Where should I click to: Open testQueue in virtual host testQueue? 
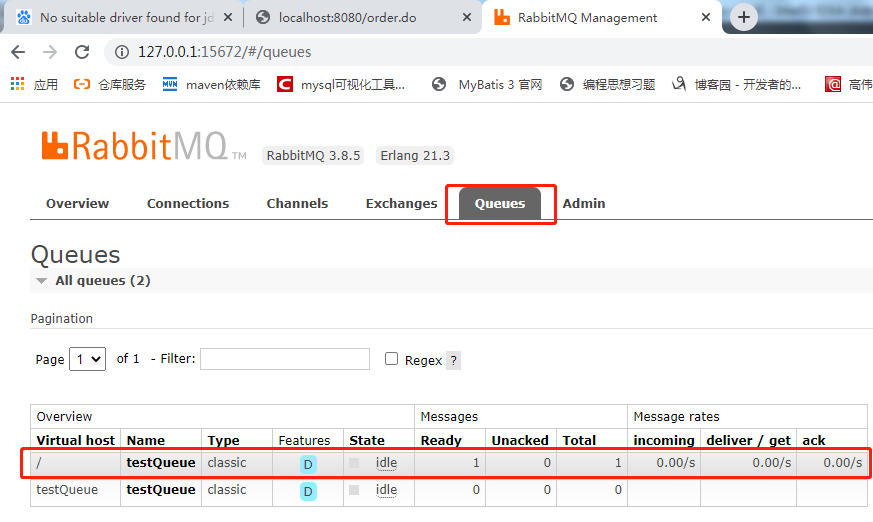161,490
